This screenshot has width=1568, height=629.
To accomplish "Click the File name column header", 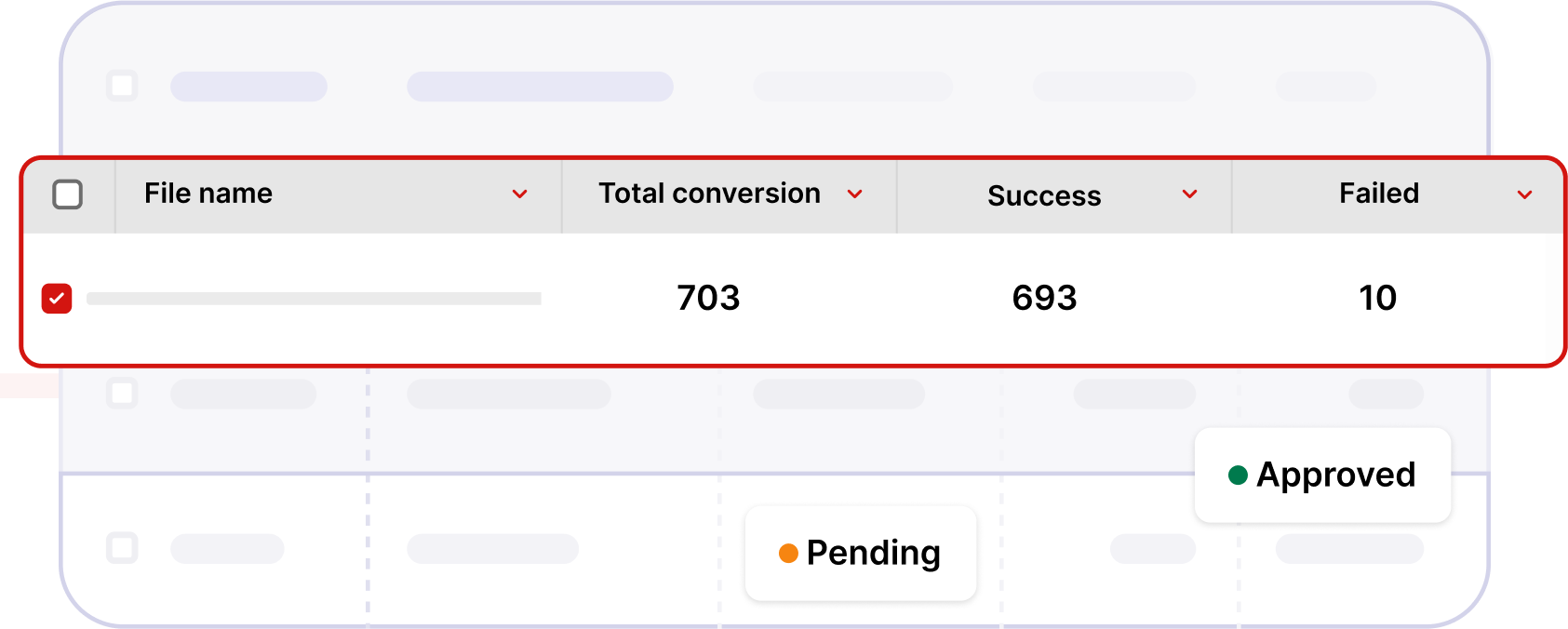I will point(208,194).
